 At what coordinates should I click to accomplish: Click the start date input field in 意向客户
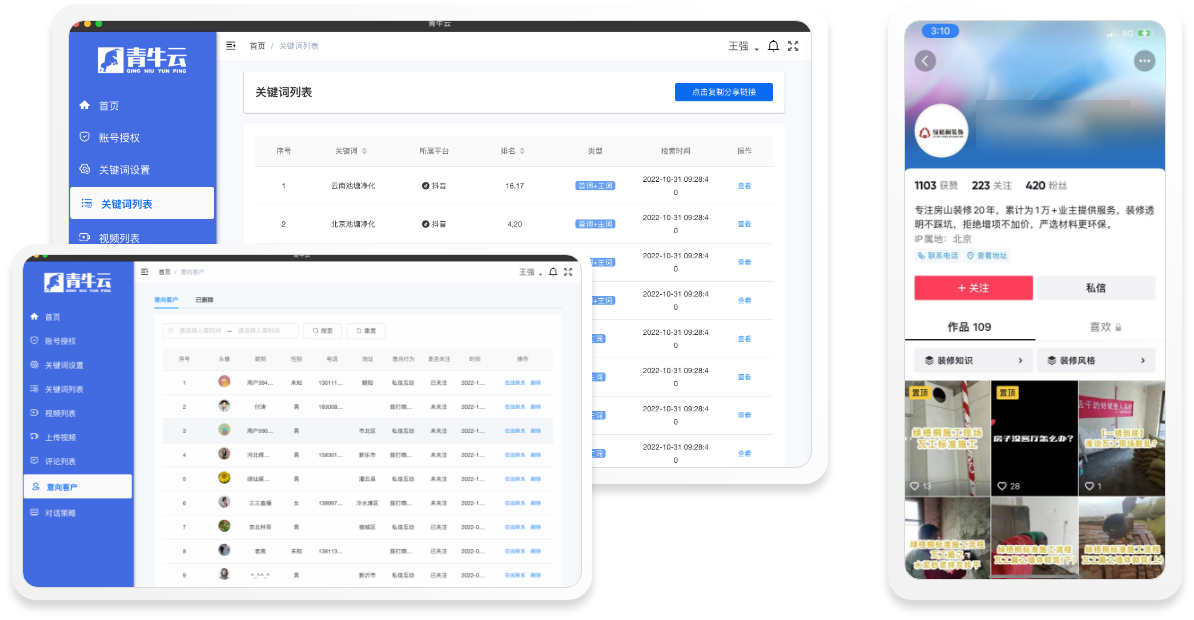click(x=200, y=331)
